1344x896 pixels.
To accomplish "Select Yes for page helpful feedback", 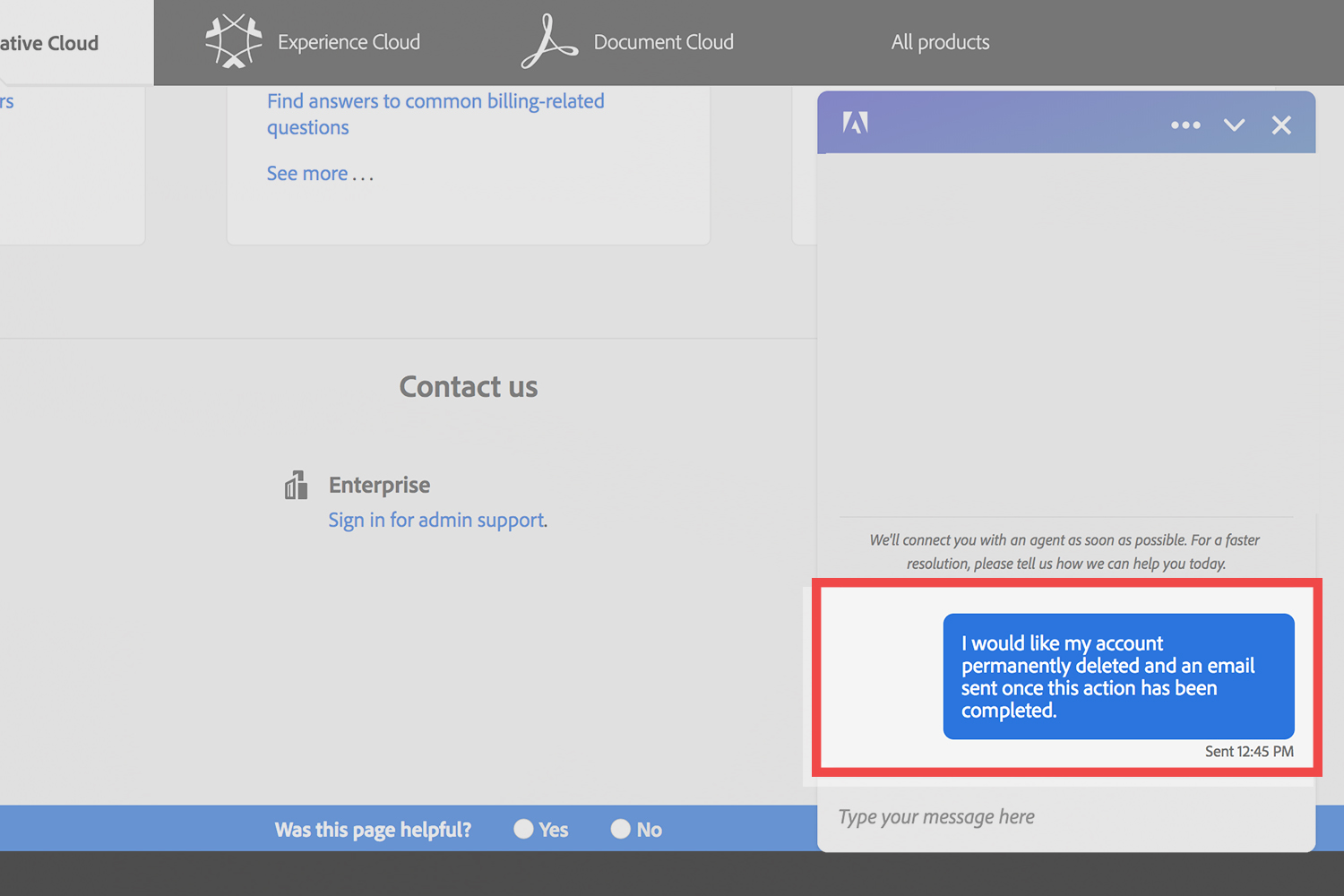I will pyautogui.click(x=524, y=829).
